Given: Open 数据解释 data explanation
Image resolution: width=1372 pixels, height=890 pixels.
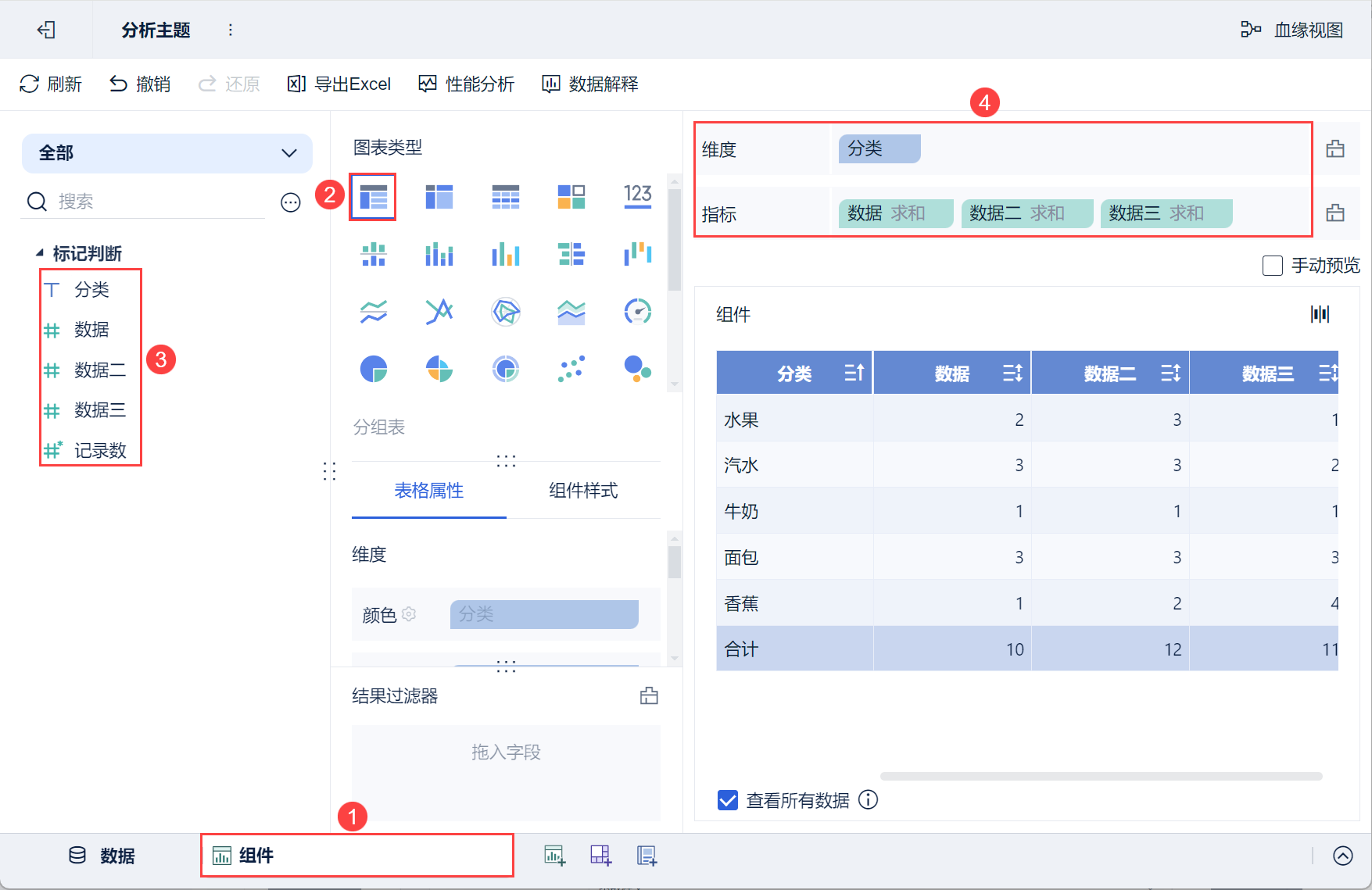Looking at the screenshot, I should click(x=590, y=84).
